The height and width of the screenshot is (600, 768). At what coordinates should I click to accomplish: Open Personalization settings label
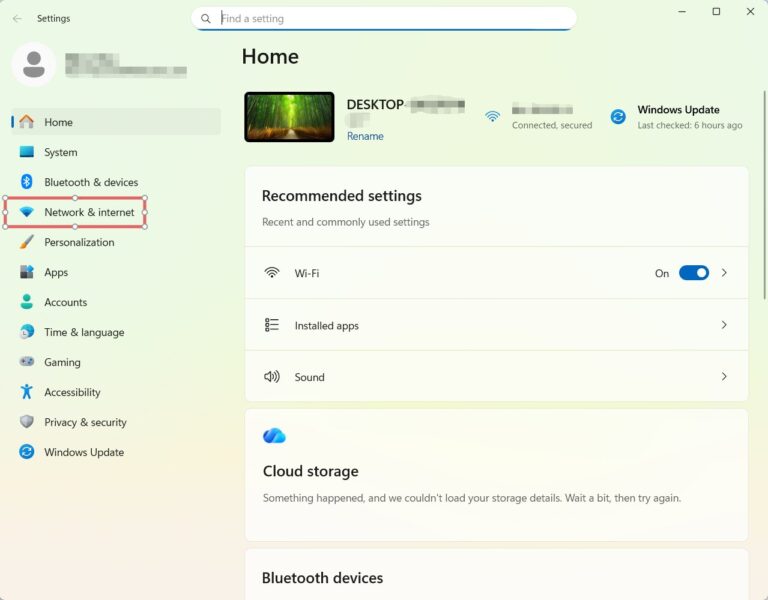point(79,242)
